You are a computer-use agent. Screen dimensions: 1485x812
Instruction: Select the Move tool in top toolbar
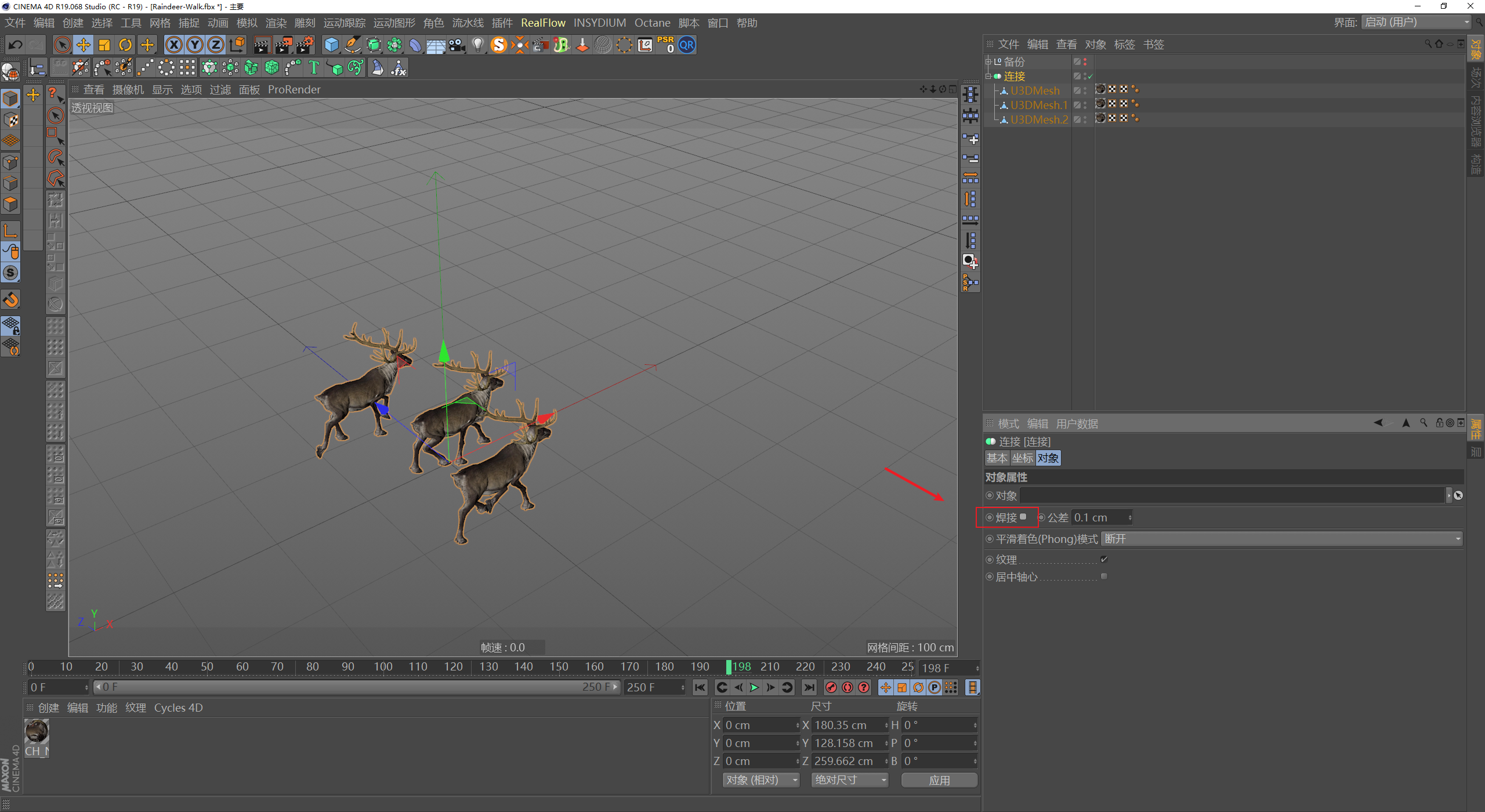[83, 45]
